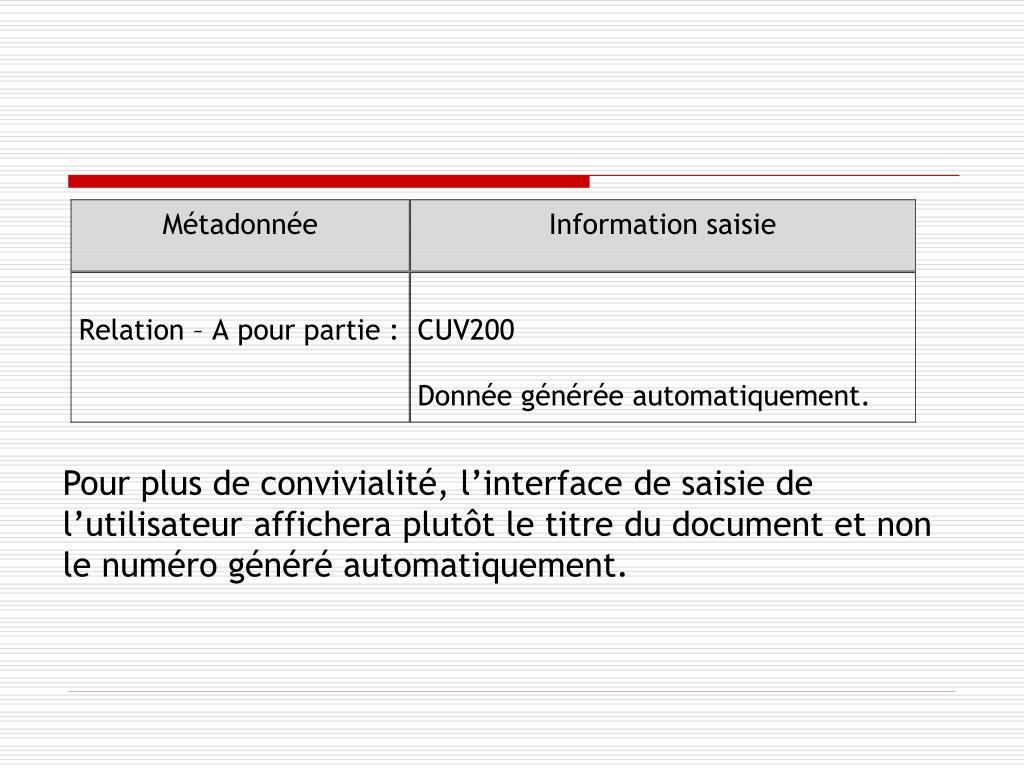
Task: Click the word 'affichera' in the paragraph
Action: [322, 524]
